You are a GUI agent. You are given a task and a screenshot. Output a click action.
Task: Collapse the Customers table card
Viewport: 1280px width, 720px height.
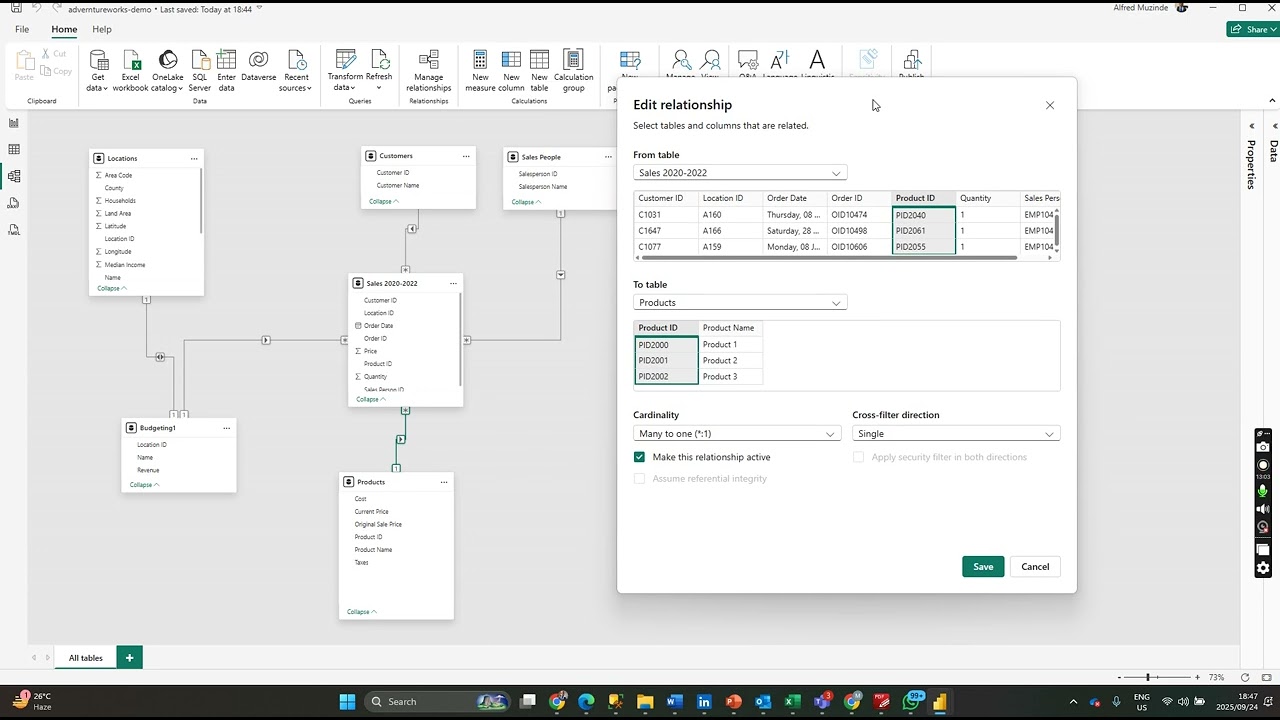coord(383,202)
